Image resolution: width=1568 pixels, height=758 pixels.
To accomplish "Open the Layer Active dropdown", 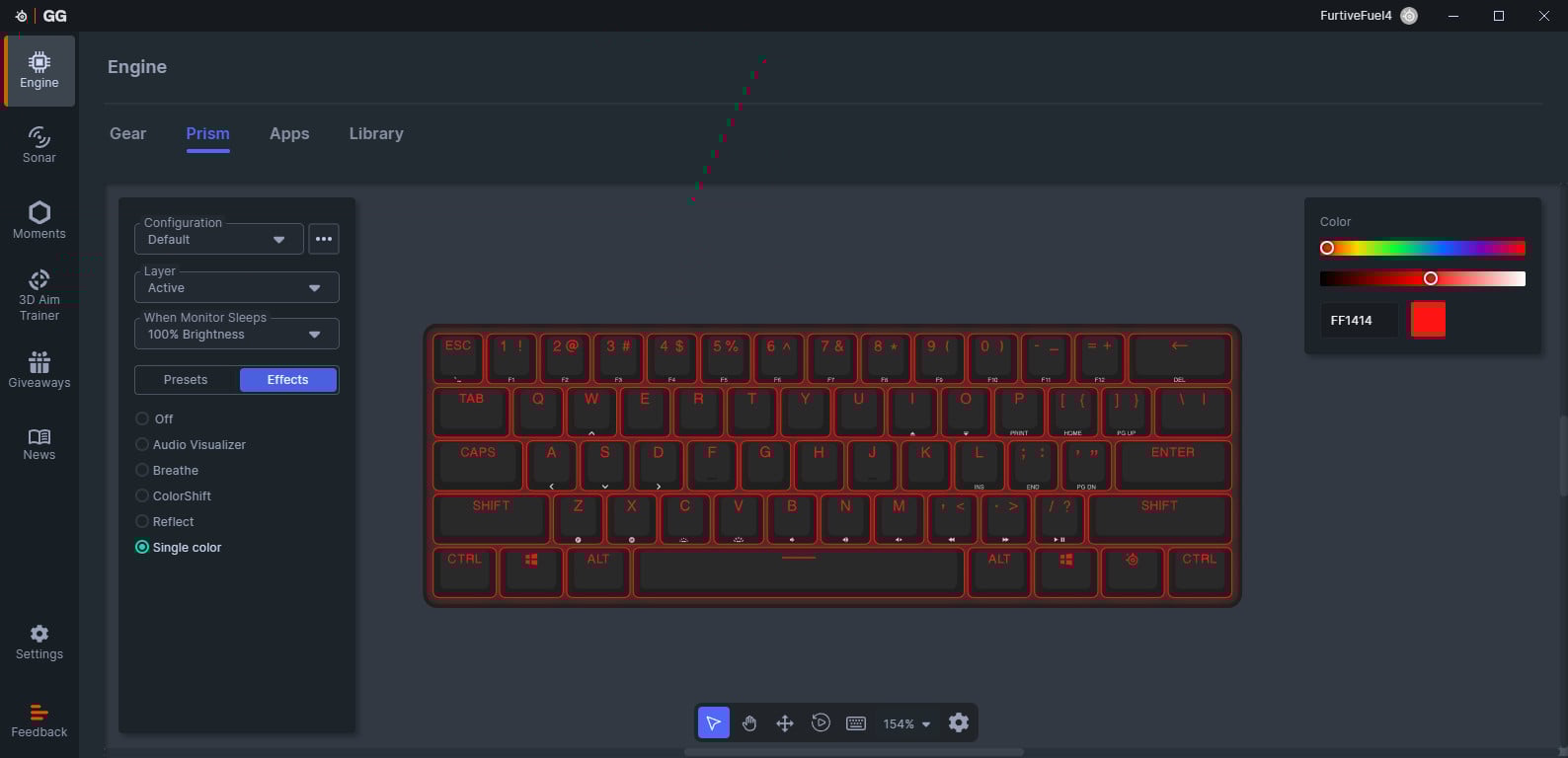I will click(x=236, y=287).
